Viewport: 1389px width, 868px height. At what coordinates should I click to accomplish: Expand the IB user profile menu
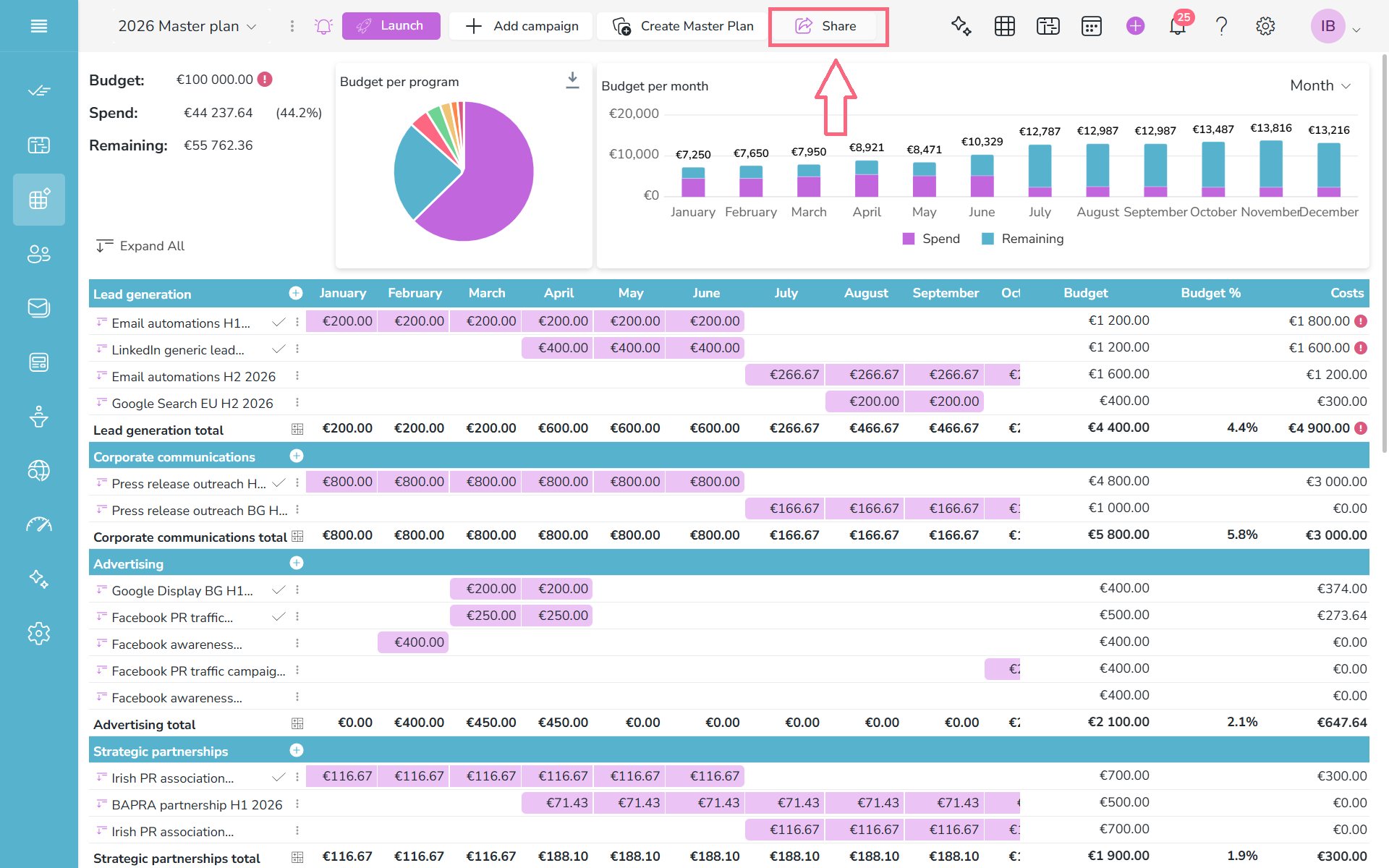pyautogui.click(x=1336, y=26)
